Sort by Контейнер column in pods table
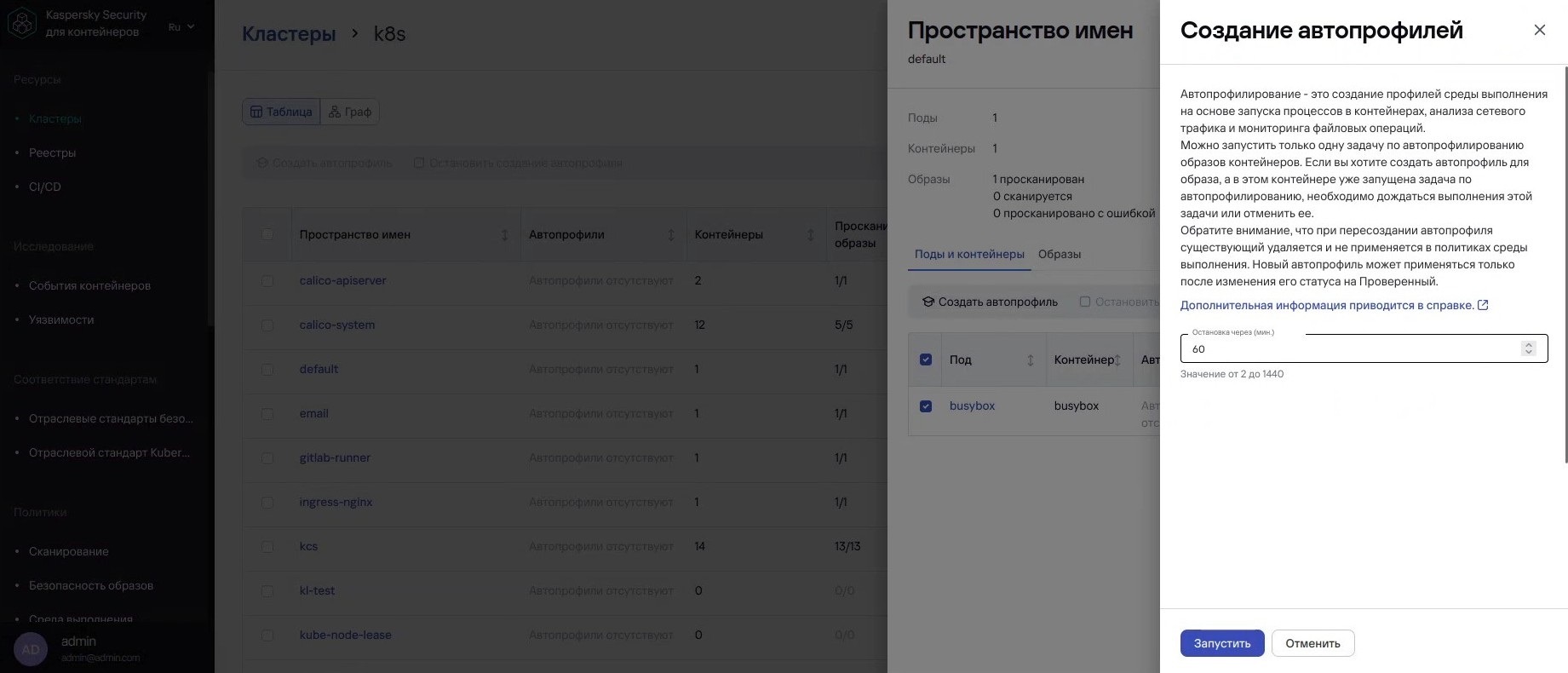 pyautogui.click(x=1117, y=360)
